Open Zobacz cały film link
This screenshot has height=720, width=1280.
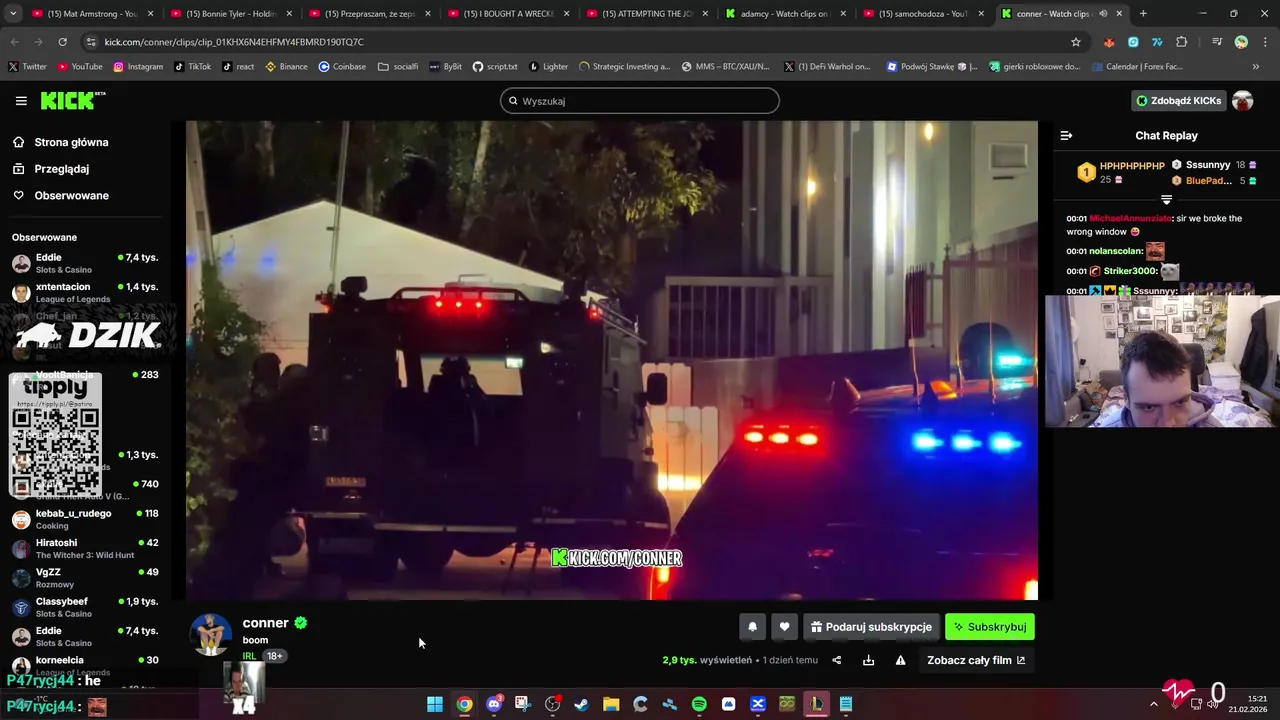coord(976,660)
